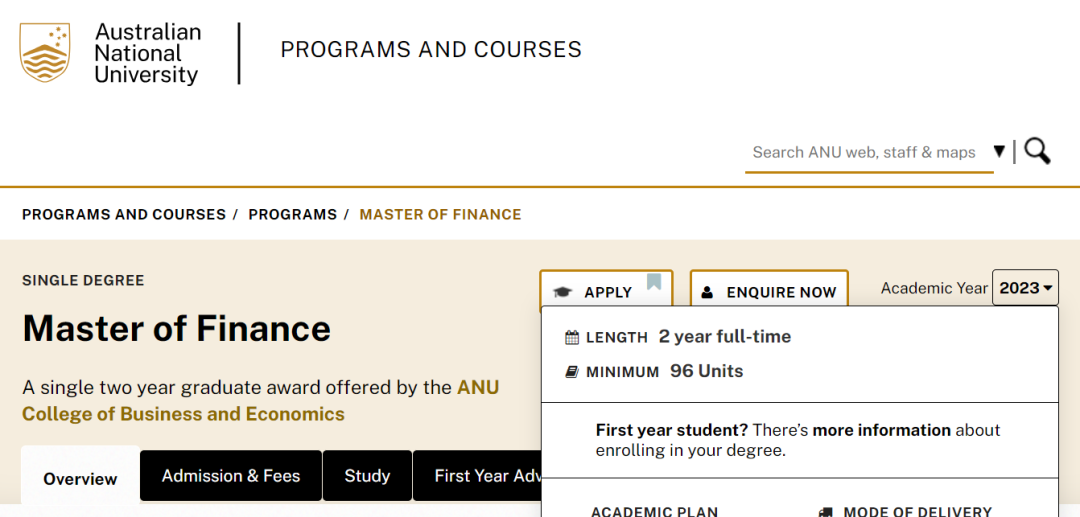Viewport: 1080px width, 517px height.
Task: Focus the Search ANU web field
Action: [864, 152]
